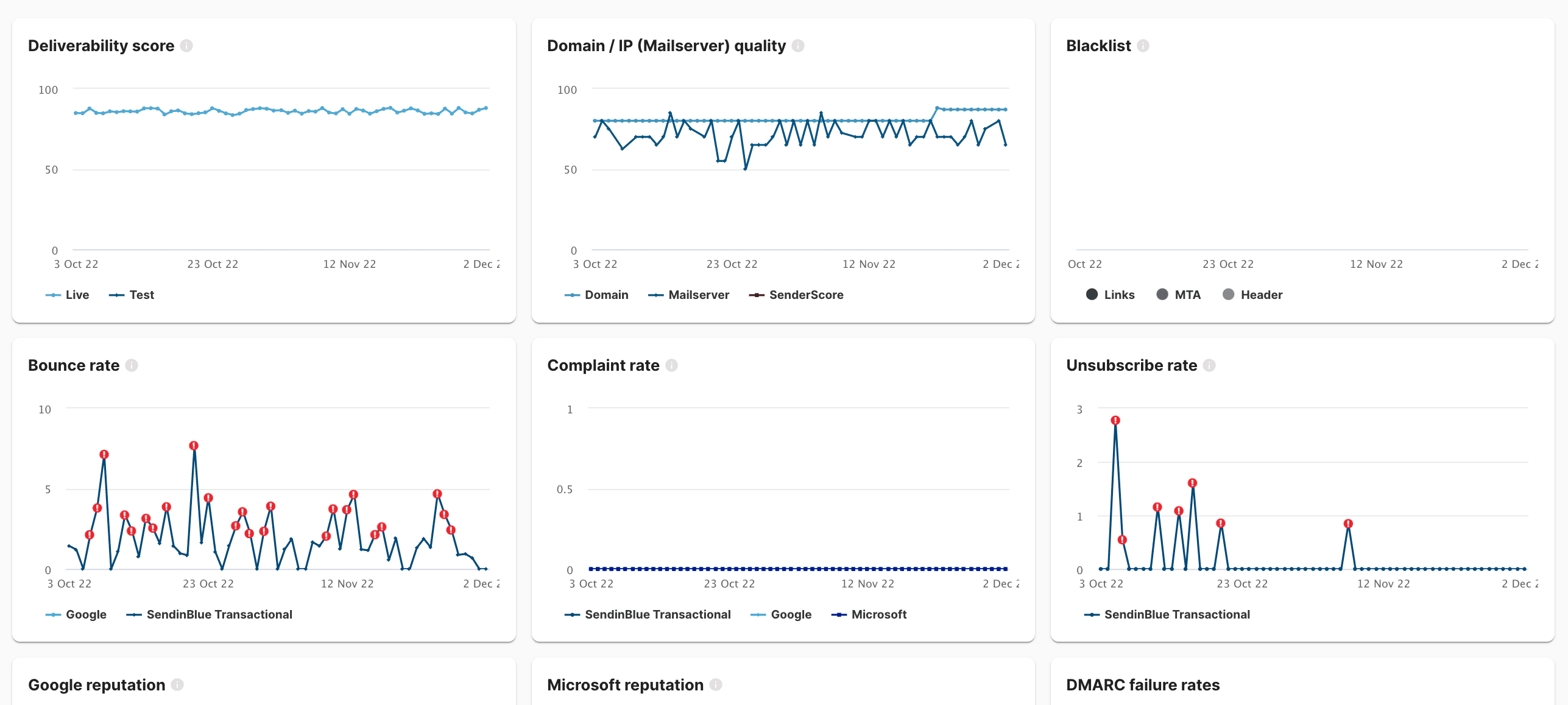Open the Blacklist info tooltip icon
Image resolution: width=1568 pixels, height=705 pixels.
[x=1143, y=46]
